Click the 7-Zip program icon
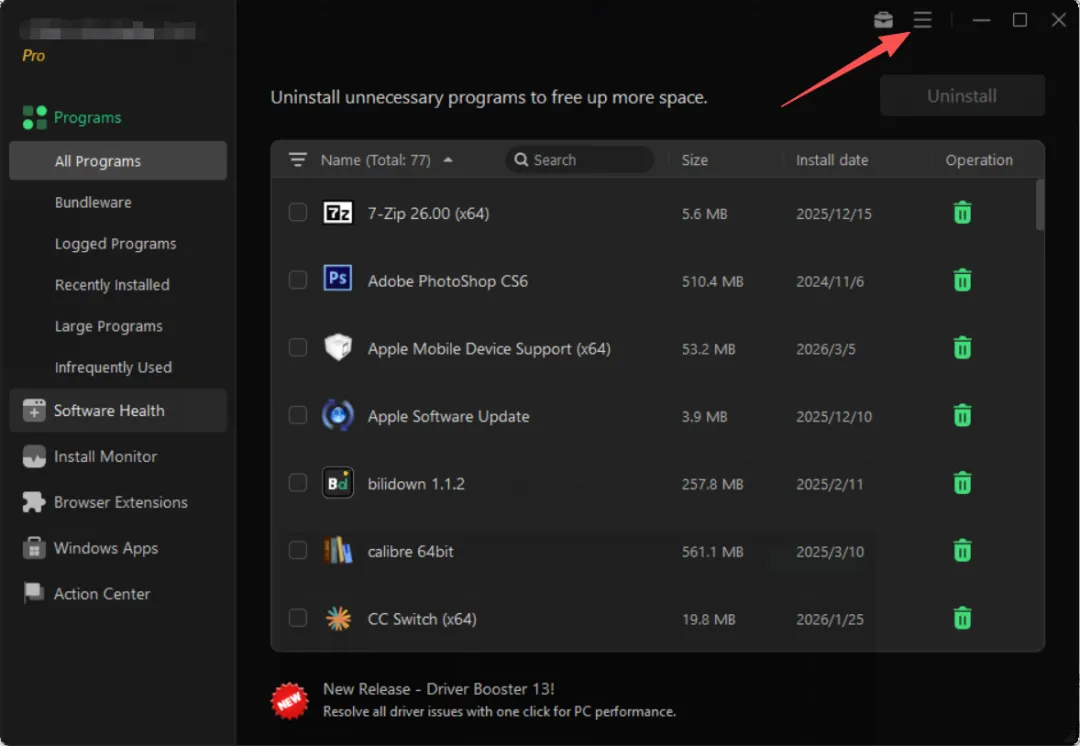 (x=338, y=213)
